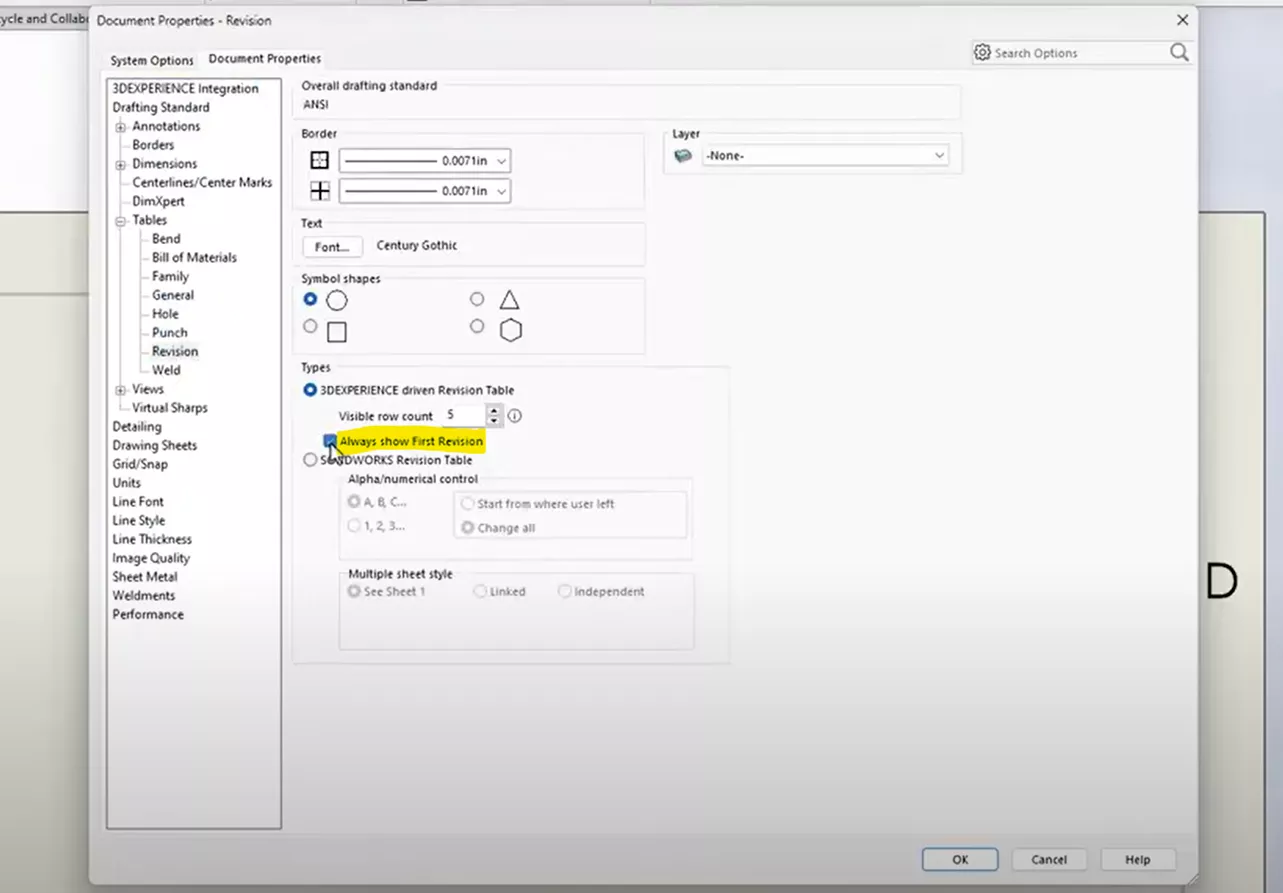
Task: Choose the 1, 2, 3... numerical control
Action: pyautogui.click(x=354, y=525)
